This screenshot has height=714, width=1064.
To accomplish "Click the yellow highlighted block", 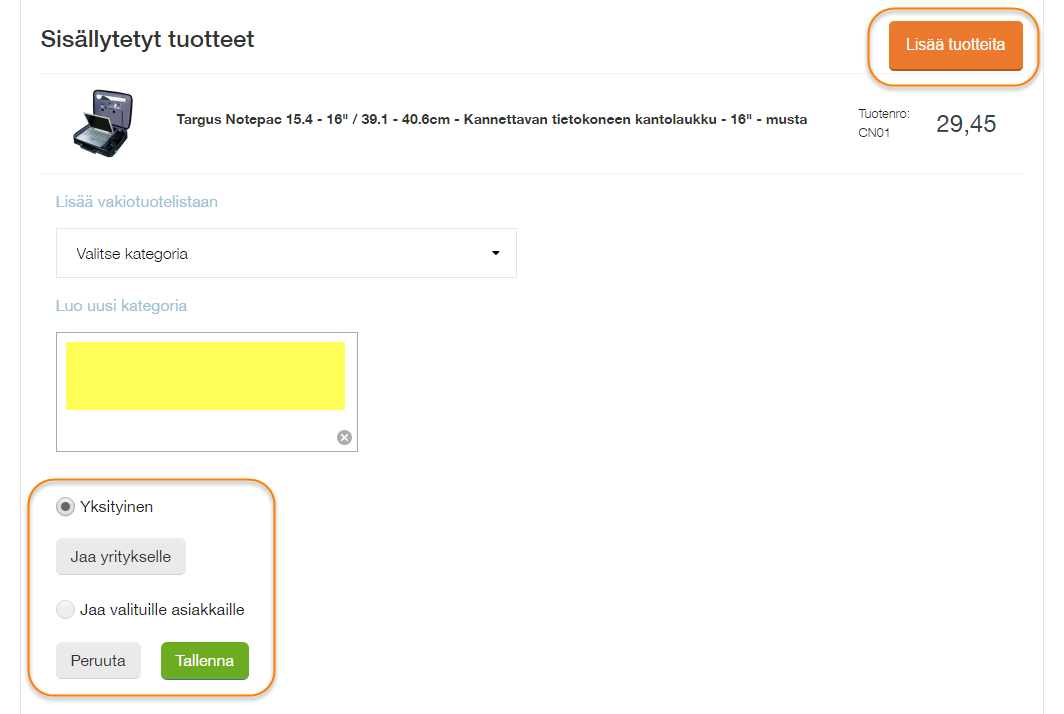I will click(x=205, y=375).
